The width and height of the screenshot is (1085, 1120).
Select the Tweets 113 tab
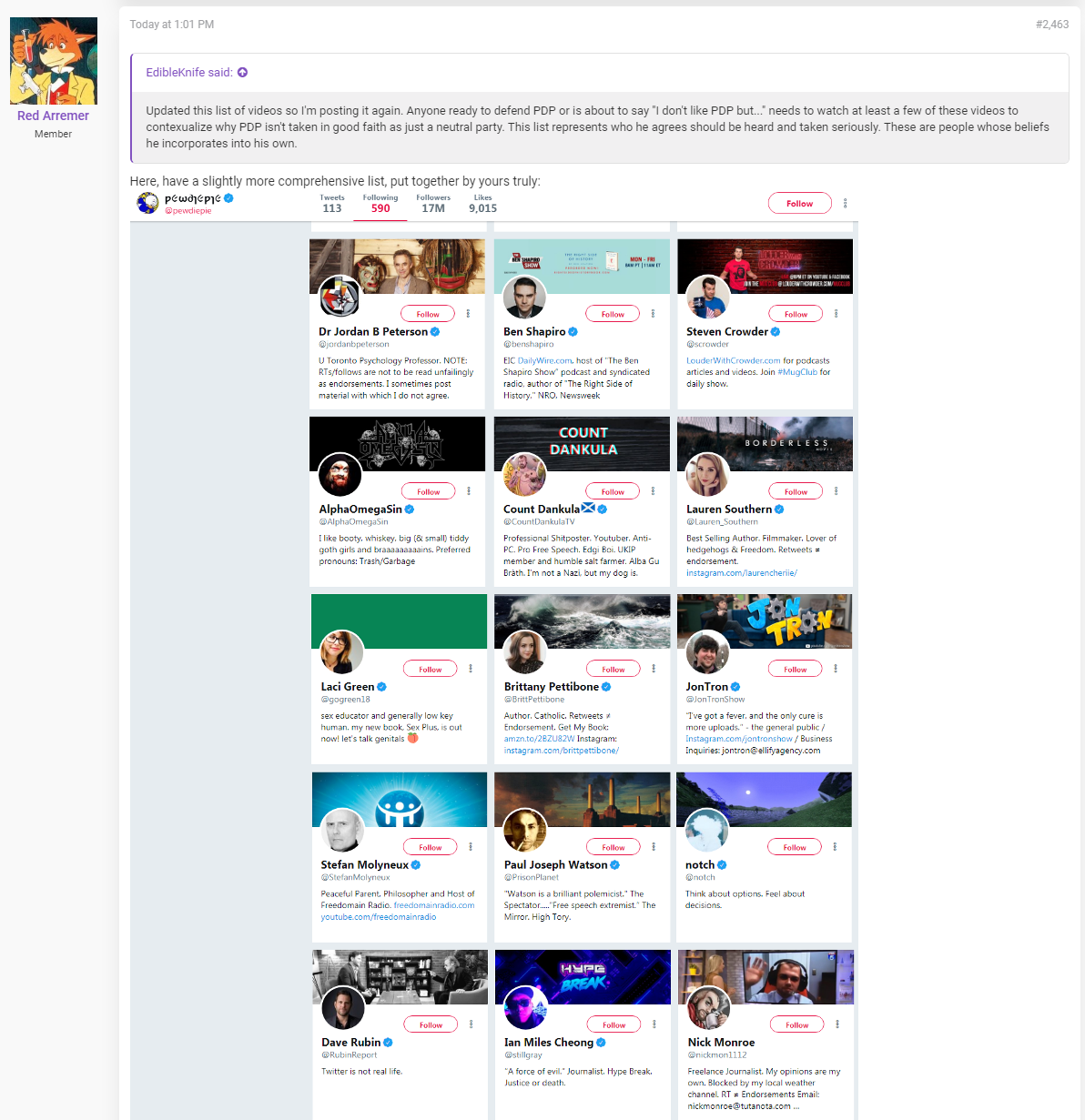tap(332, 204)
